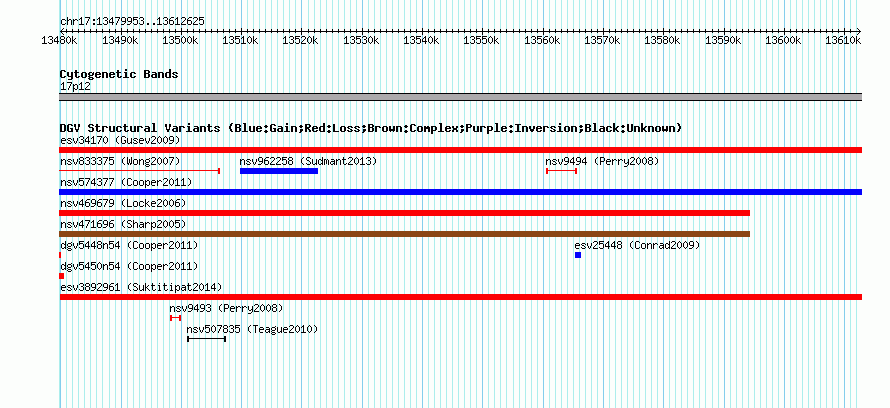Click the 13570k ruler position
890x408 pixels.
click(x=602, y=40)
